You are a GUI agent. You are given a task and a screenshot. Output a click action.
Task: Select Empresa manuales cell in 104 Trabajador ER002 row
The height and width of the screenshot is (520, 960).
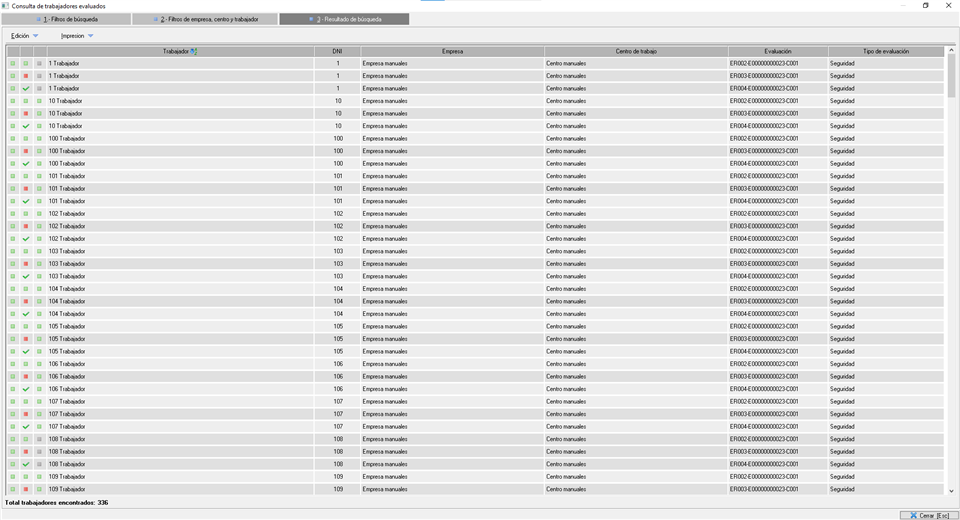tap(452, 289)
